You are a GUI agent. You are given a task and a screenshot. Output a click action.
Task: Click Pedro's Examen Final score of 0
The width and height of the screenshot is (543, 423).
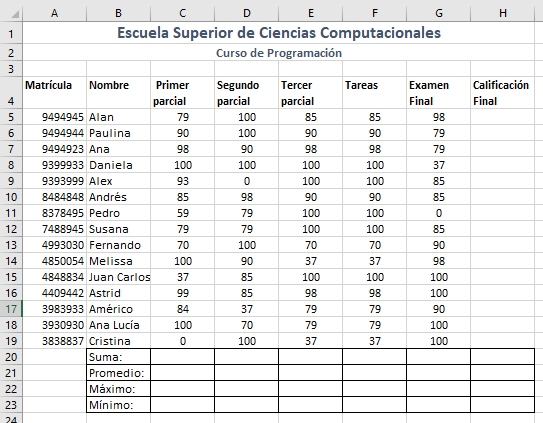tap(438, 213)
